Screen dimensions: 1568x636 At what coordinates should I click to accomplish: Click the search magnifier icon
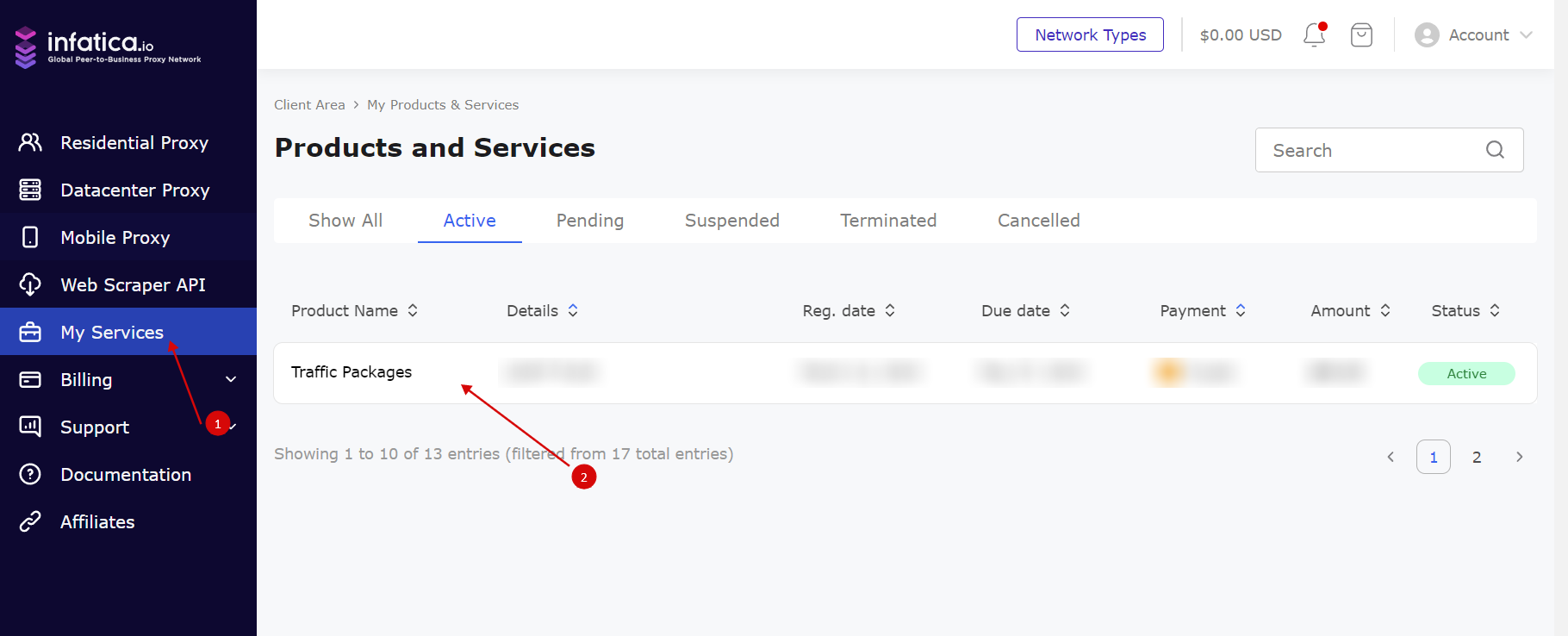[1495, 150]
